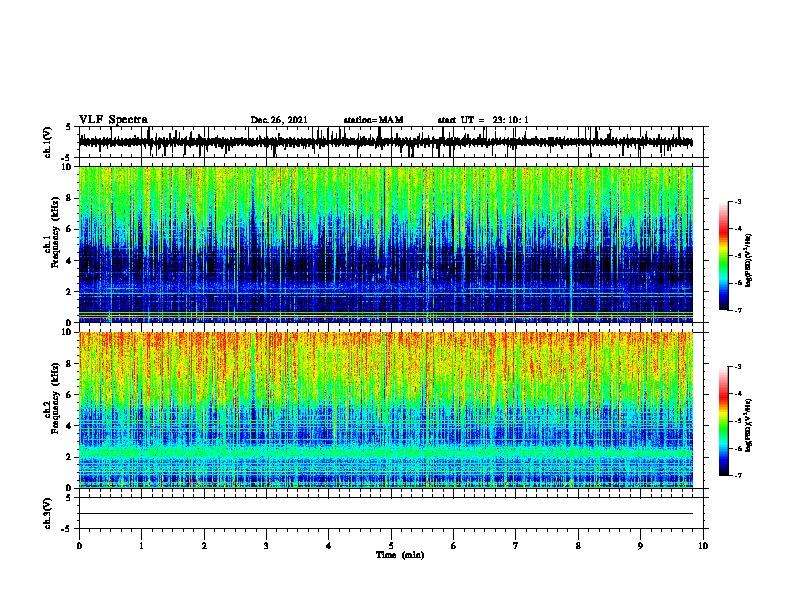Viewport: 792px width, 612px height.
Task: Click the flat ch.3 waveform line
Action: point(385,514)
